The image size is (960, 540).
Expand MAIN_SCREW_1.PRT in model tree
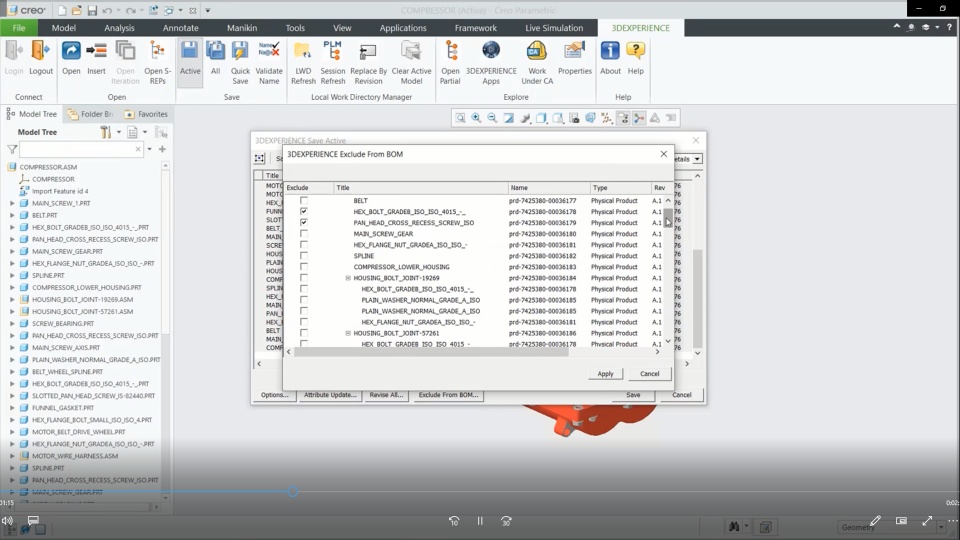coord(12,203)
